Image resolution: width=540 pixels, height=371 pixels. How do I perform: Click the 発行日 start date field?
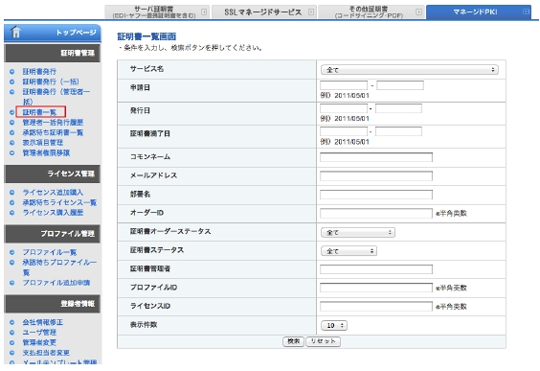(344, 109)
